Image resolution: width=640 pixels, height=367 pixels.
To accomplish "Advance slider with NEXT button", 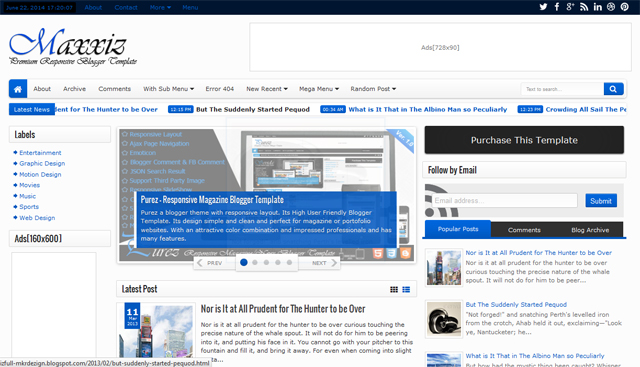I will coord(325,263).
